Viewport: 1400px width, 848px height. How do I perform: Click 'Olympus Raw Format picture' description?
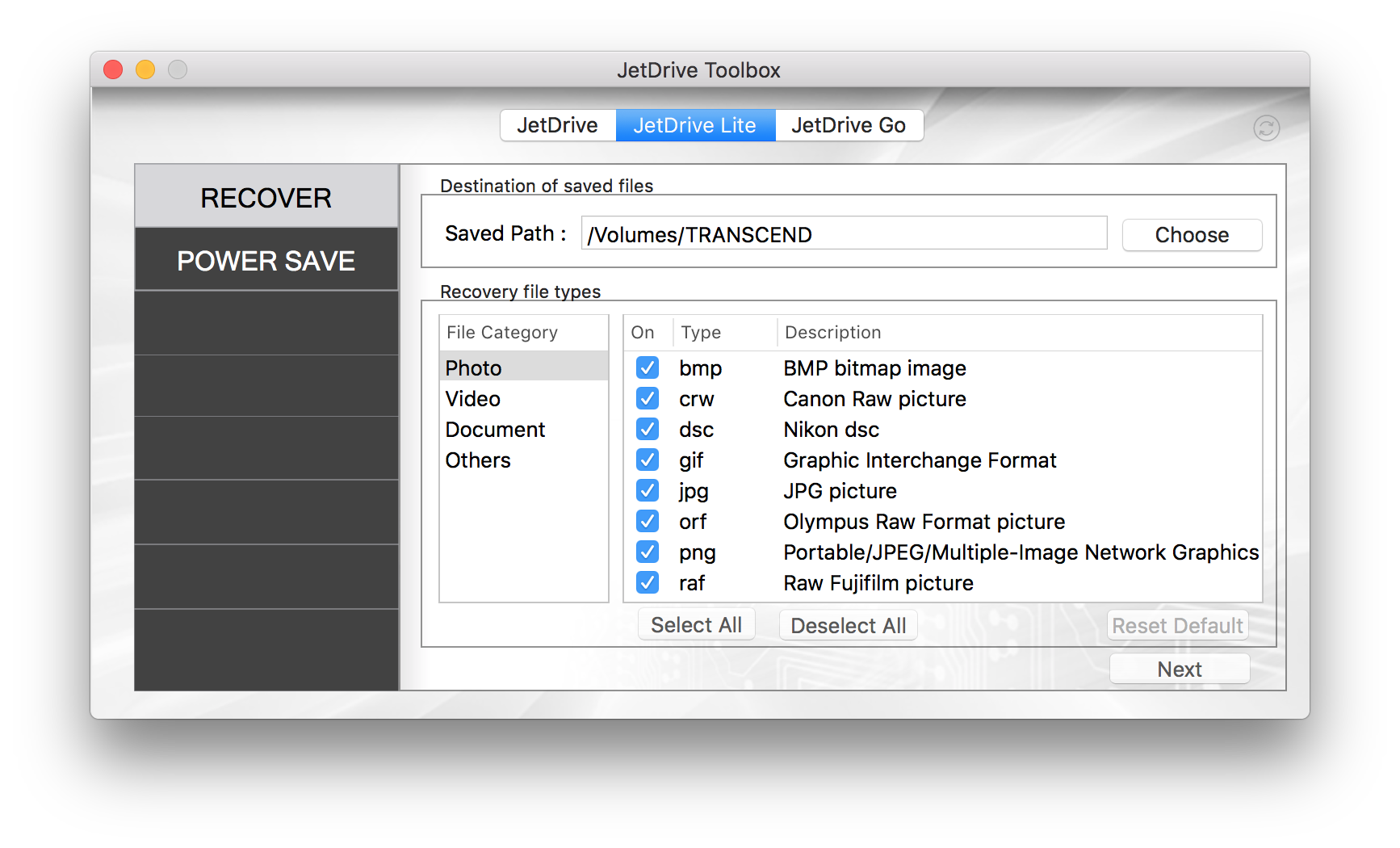924,522
